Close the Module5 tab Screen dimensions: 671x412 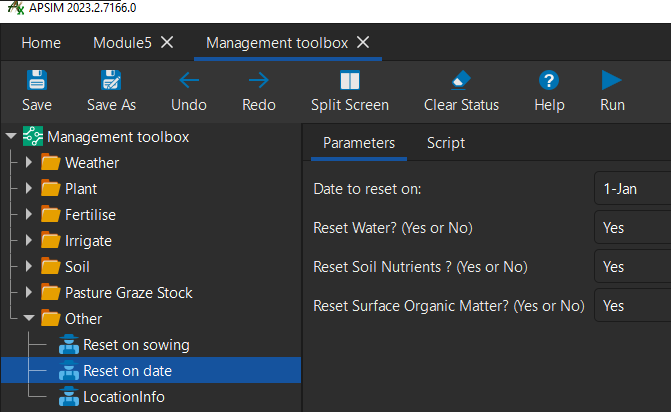167,42
